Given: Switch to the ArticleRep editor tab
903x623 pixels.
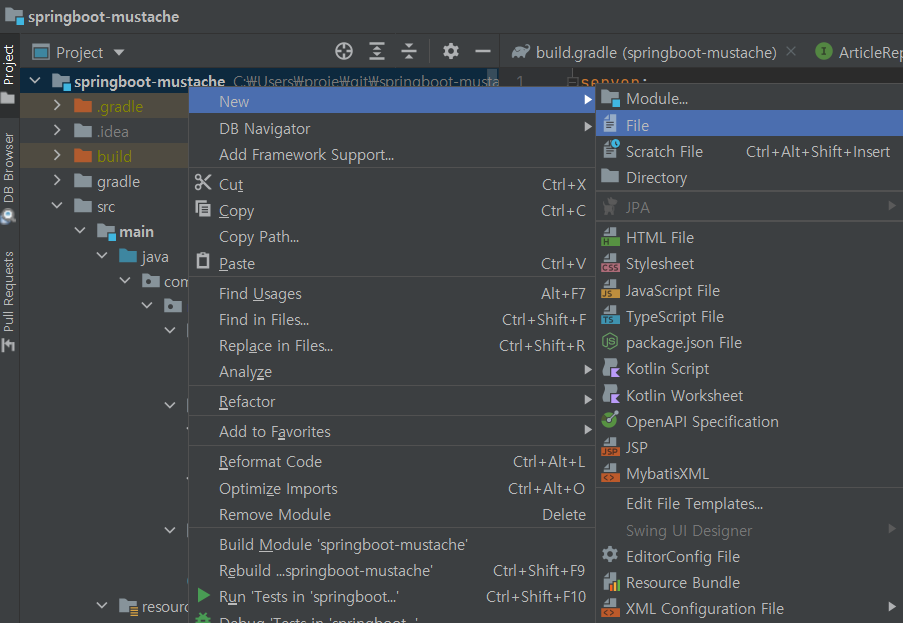Looking at the screenshot, I should pyautogui.click(x=858, y=52).
